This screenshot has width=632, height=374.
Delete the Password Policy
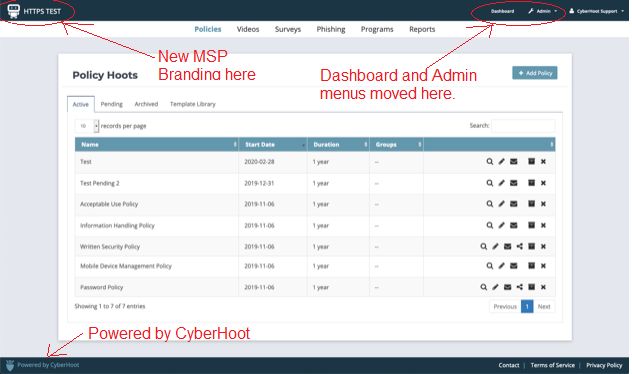[543, 287]
